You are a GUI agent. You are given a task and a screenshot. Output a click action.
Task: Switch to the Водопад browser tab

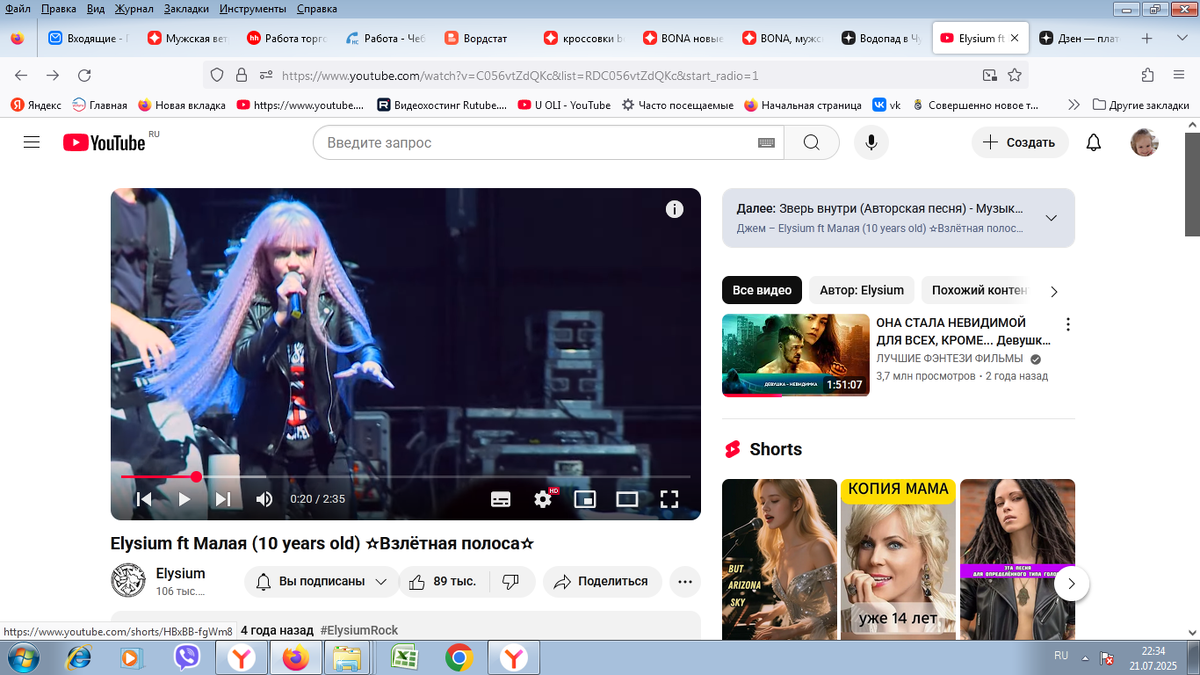pyautogui.click(x=880, y=39)
